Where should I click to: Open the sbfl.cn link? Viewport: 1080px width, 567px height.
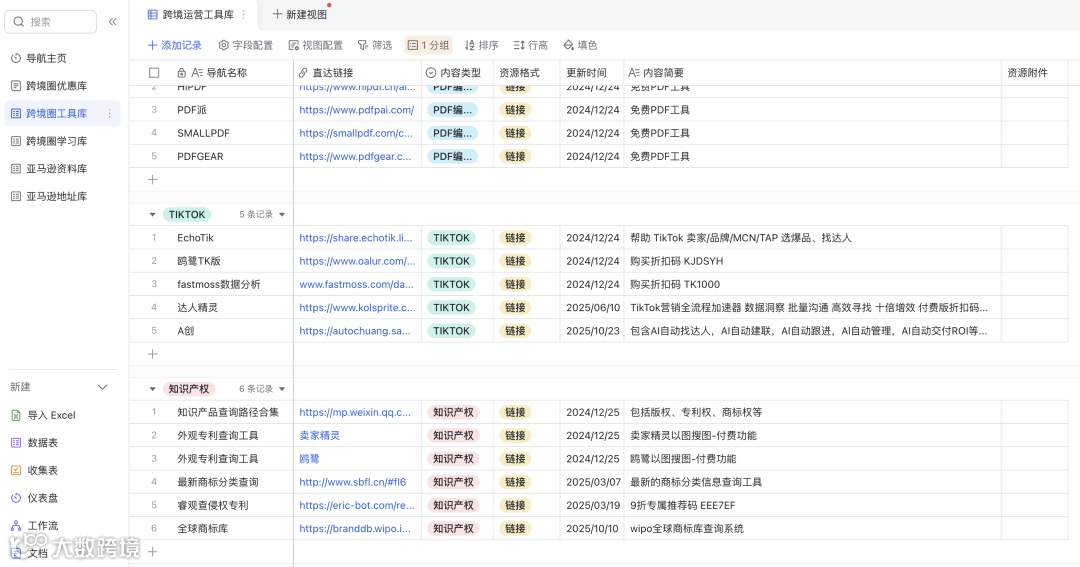tap(353, 482)
